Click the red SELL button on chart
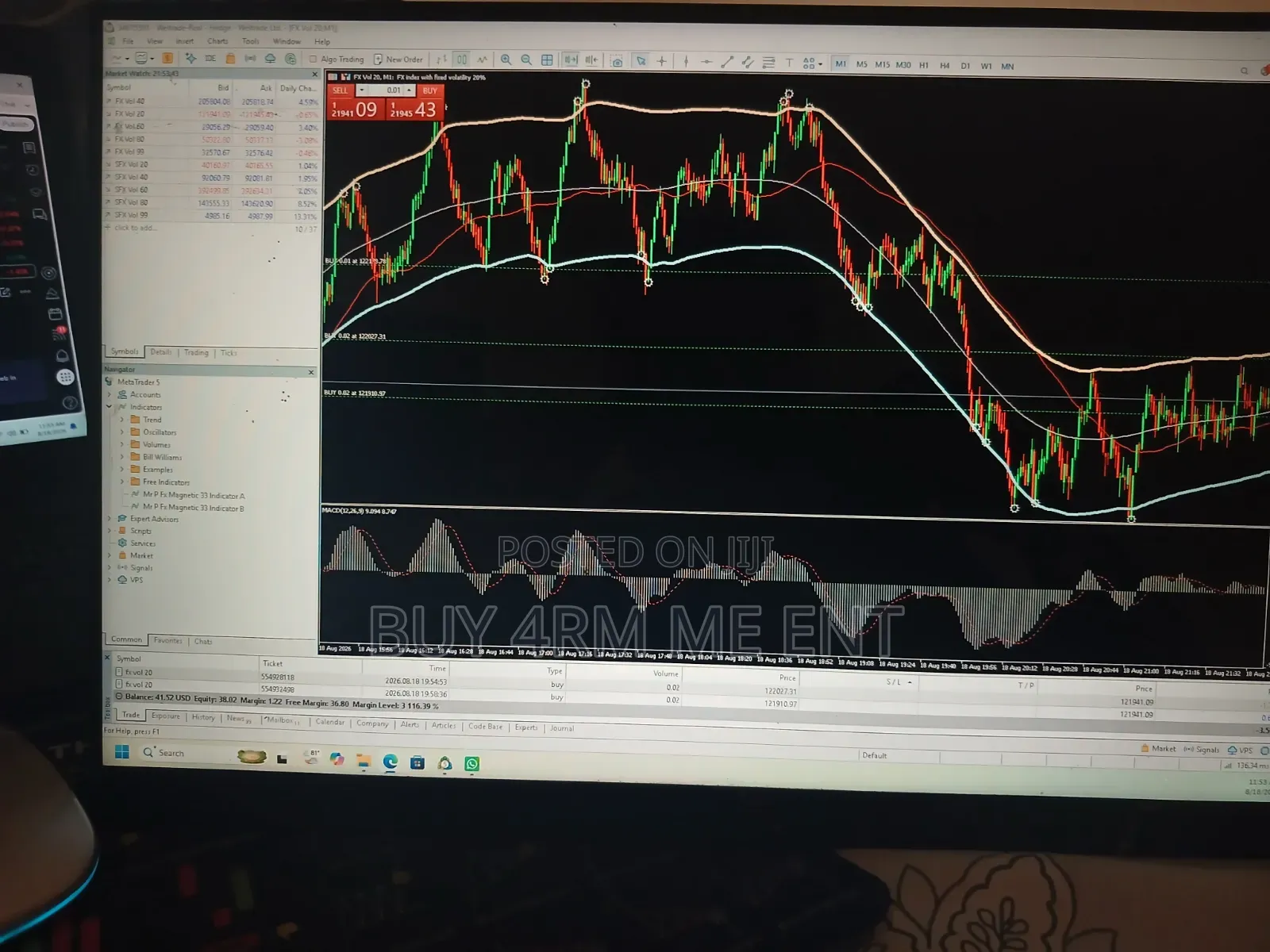Screen dimensions: 1270x952 coord(340,90)
